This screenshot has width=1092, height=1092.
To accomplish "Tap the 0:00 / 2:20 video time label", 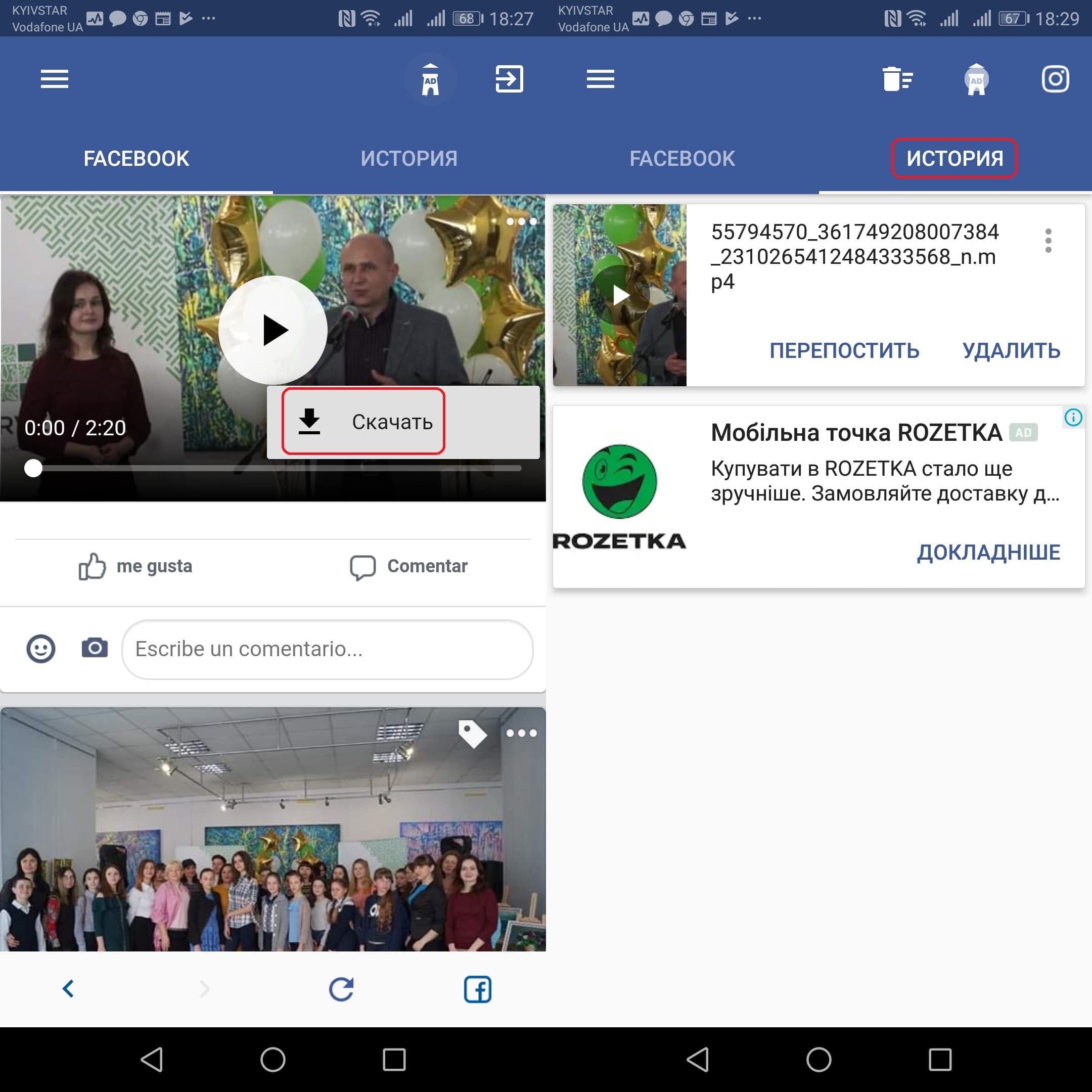I will 75,428.
